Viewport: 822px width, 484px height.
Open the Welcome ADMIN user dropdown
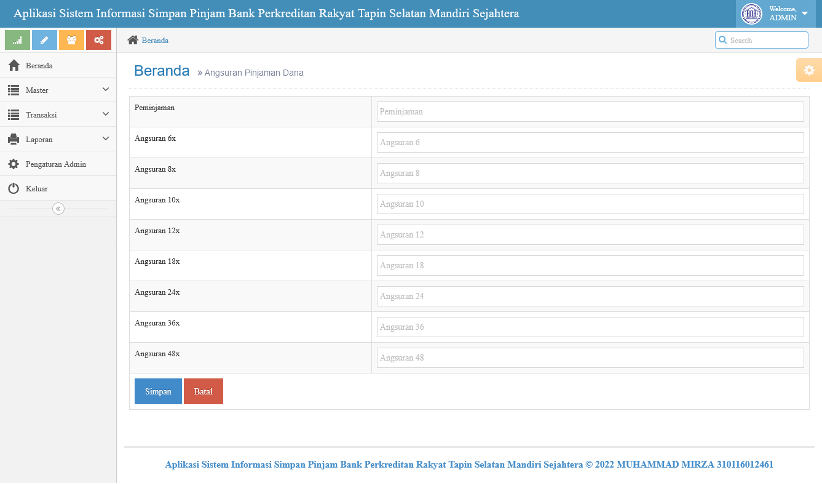click(776, 14)
